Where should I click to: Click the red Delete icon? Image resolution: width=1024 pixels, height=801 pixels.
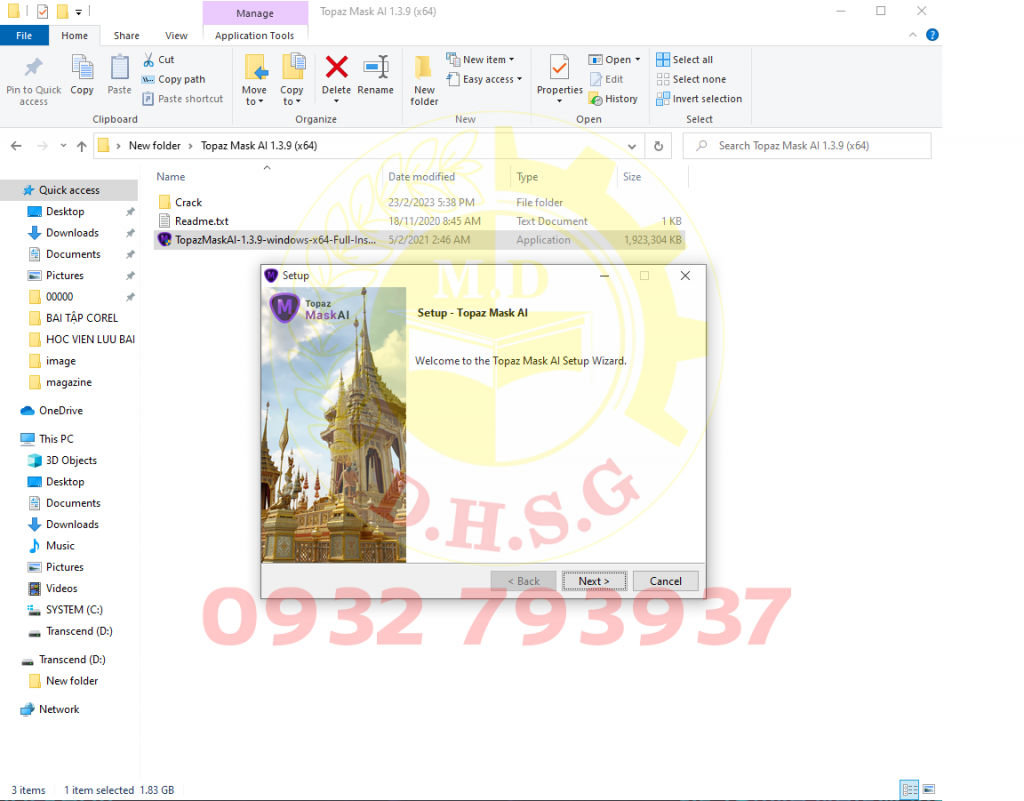pyautogui.click(x=336, y=67)
